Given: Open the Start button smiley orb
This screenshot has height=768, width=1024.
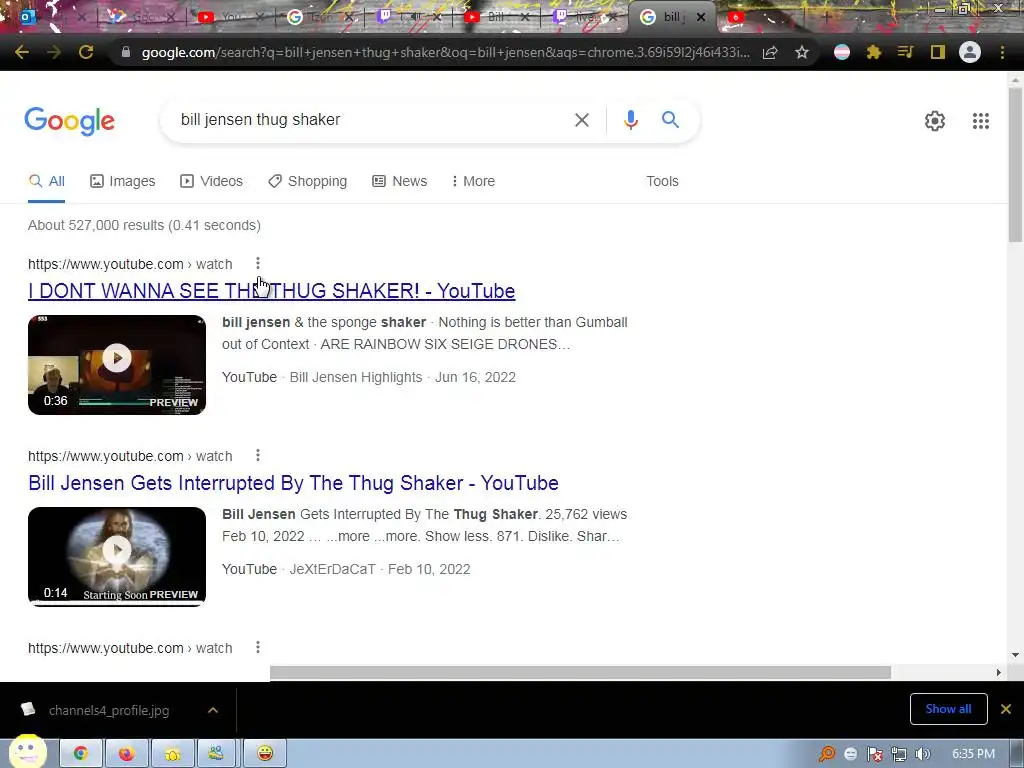Looking at the screenshot, I should point(26,752).
